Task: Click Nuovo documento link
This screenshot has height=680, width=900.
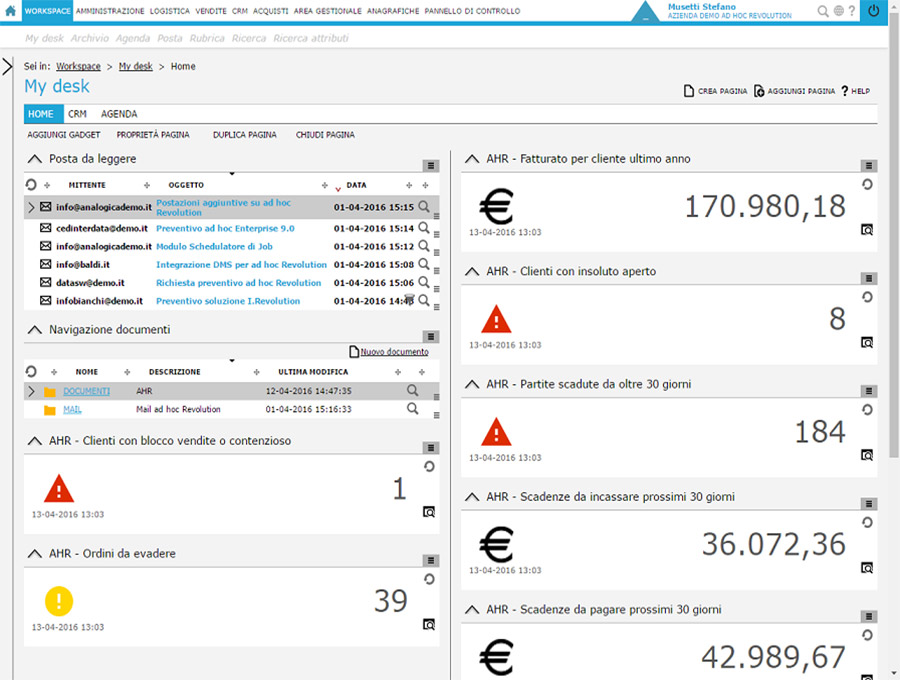Action: point(393,352)
